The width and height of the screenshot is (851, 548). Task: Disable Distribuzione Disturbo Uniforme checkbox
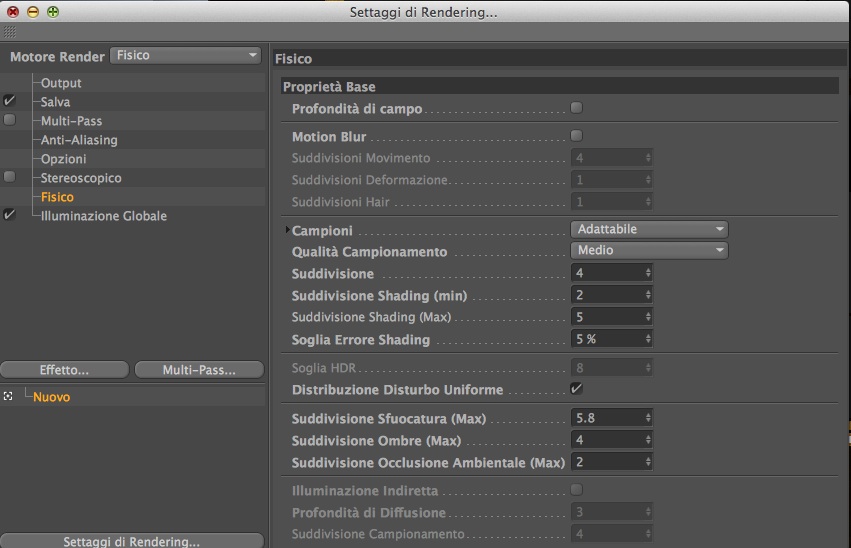tap(576, 388)
